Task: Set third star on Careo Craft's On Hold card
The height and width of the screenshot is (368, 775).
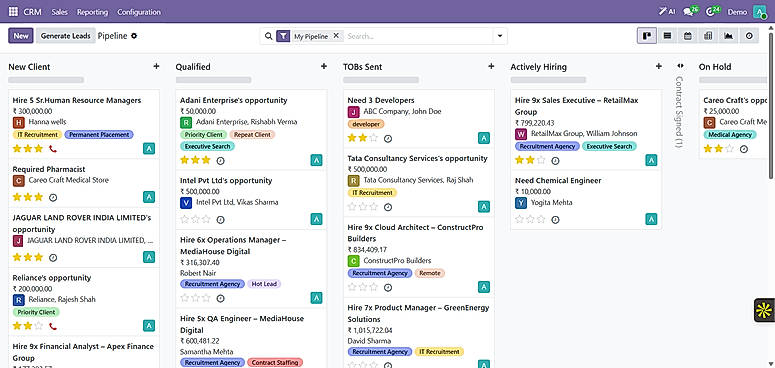Action: (x=730, y=149)
